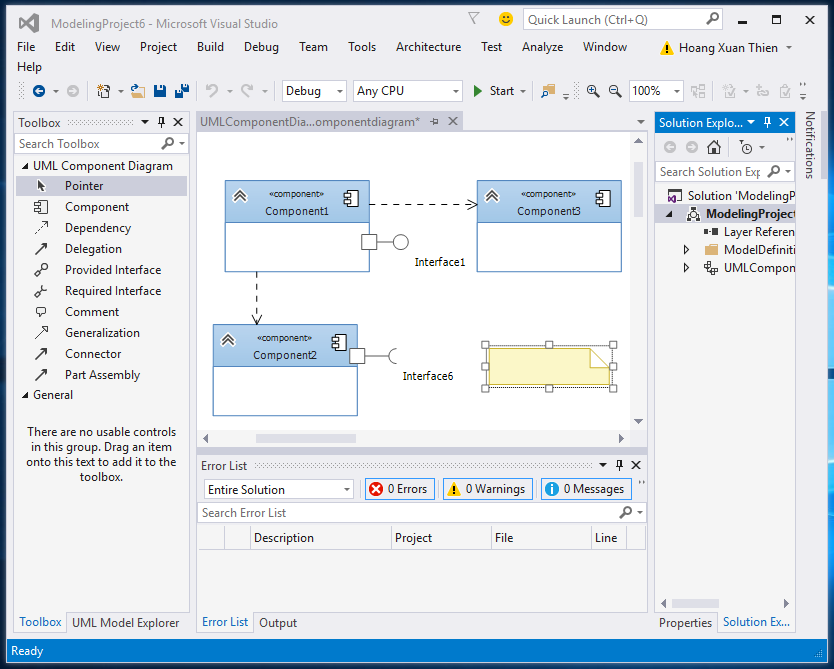The height and width of the screenshot is (669, 834).
Task: Click the Save All toolbar icon
Action: (182, 90)
